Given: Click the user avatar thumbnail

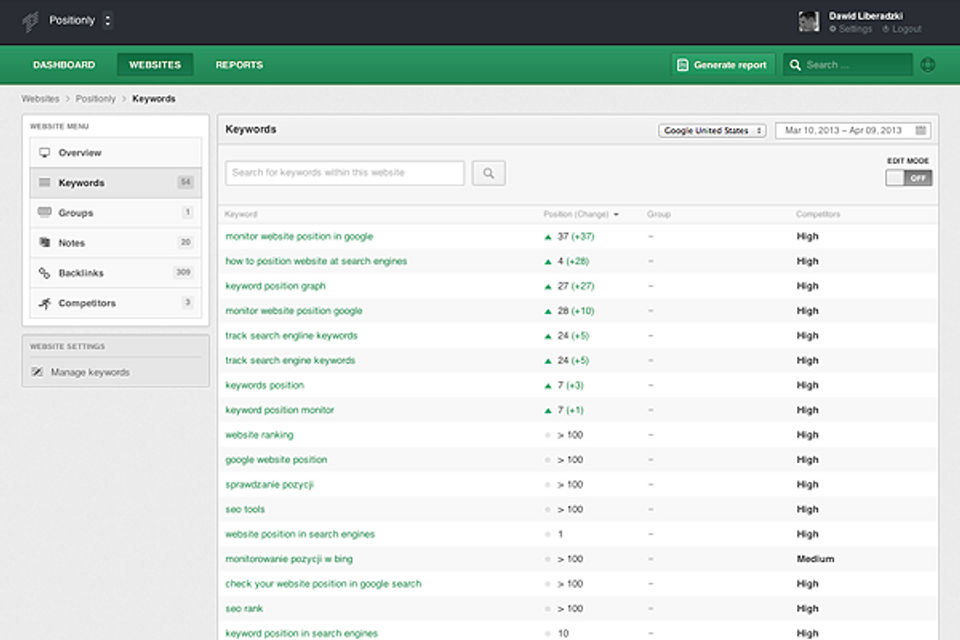Looking at the screenshot, I should [810, 22].
